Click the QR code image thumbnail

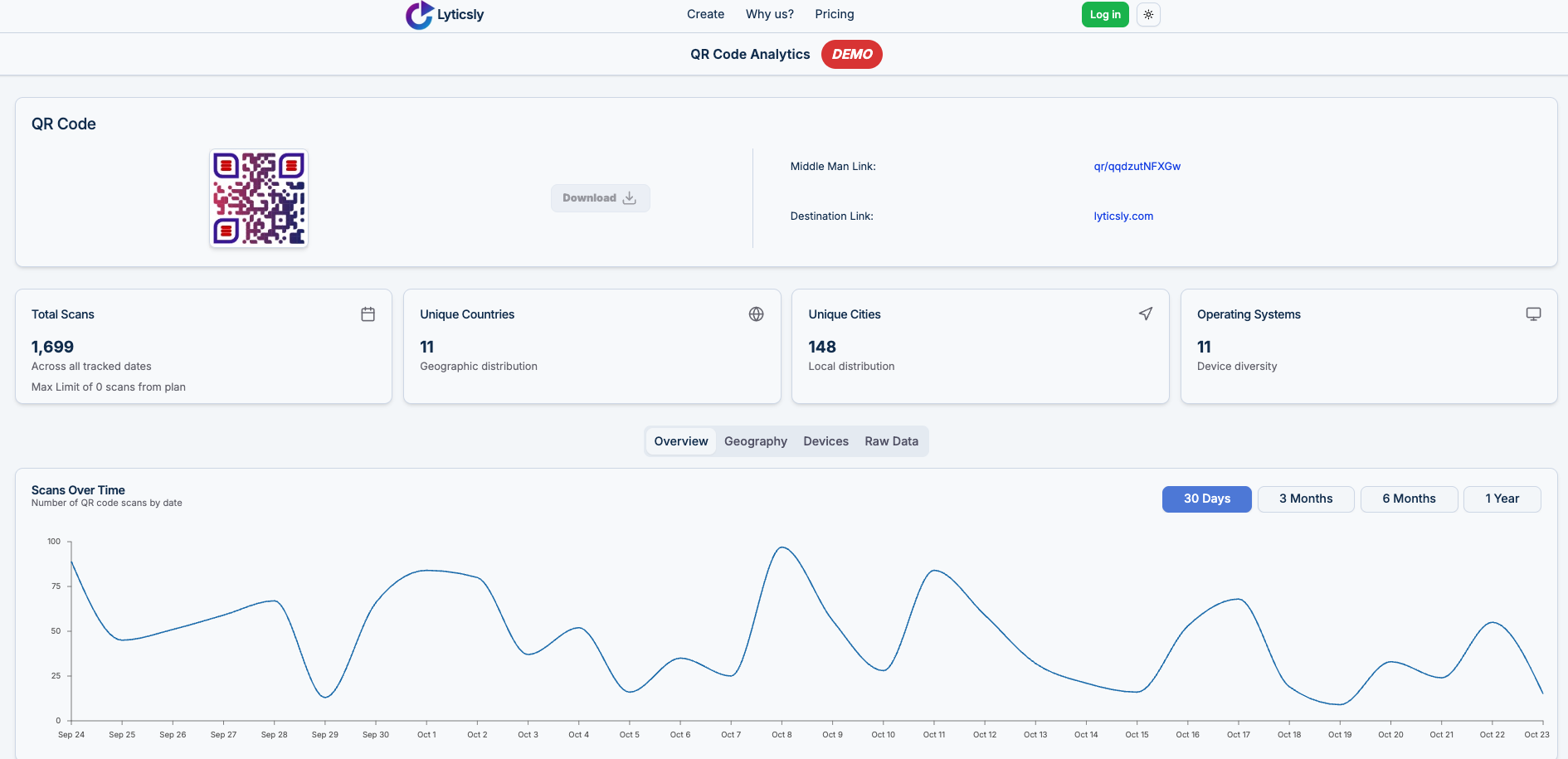(259, 198)
